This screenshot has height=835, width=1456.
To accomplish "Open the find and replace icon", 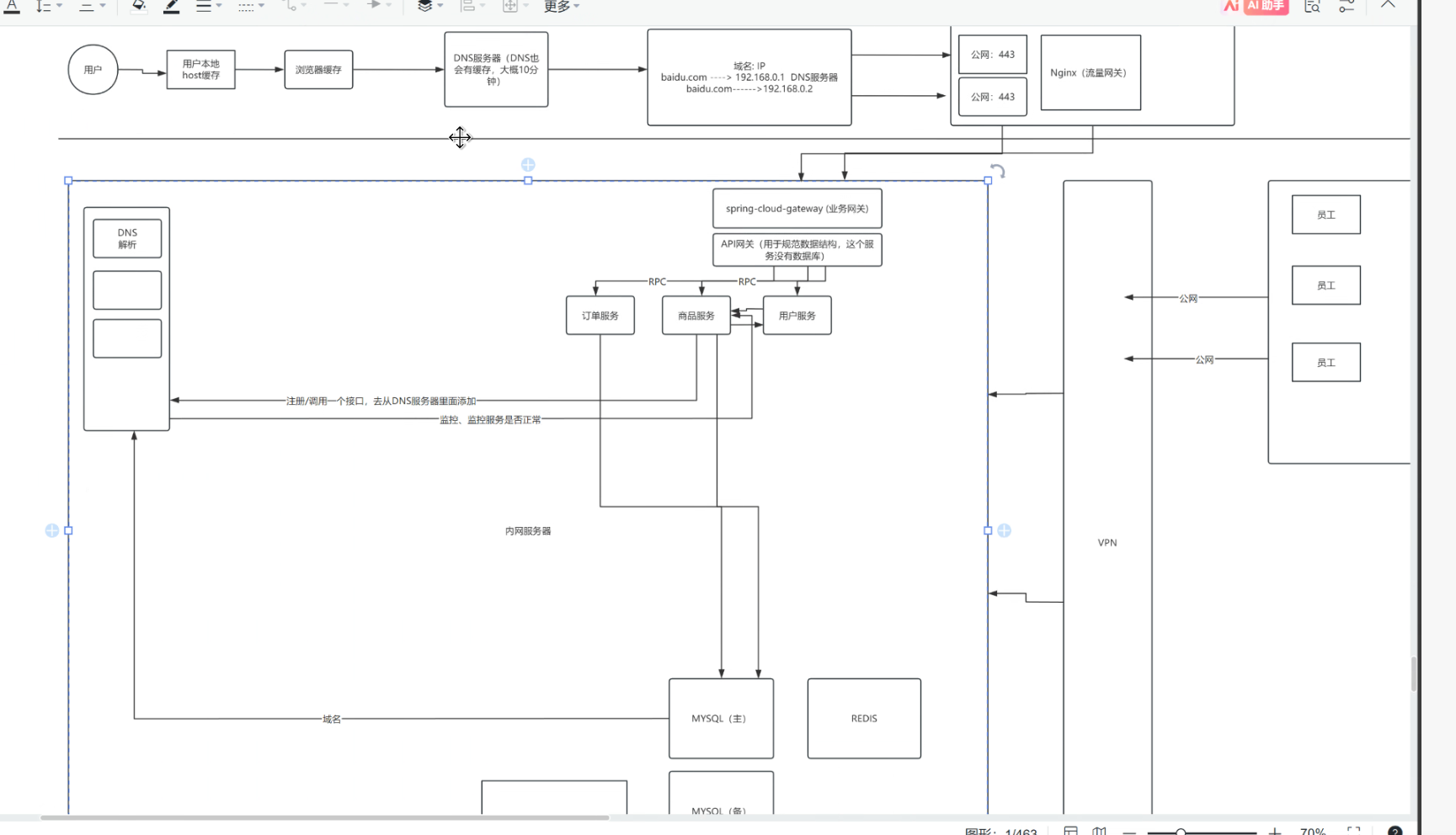I will coord(1312,6).
